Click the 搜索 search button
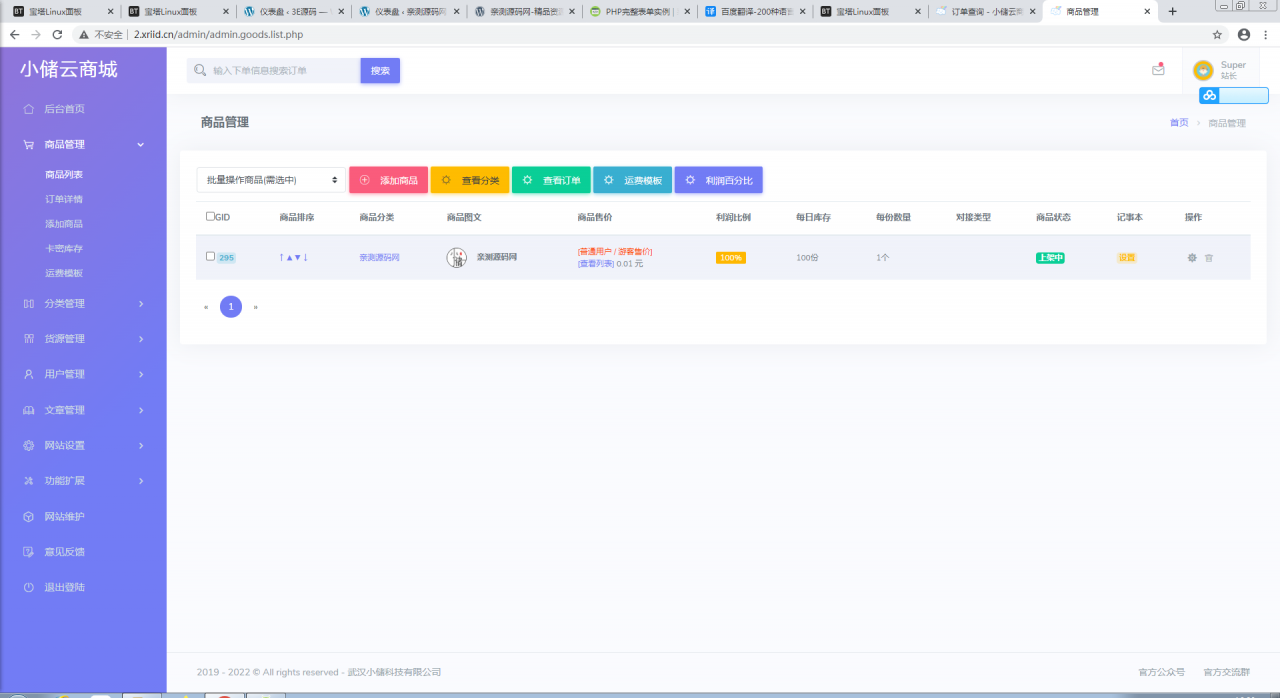The image size is (1280, 698). [x=380, y=71]
